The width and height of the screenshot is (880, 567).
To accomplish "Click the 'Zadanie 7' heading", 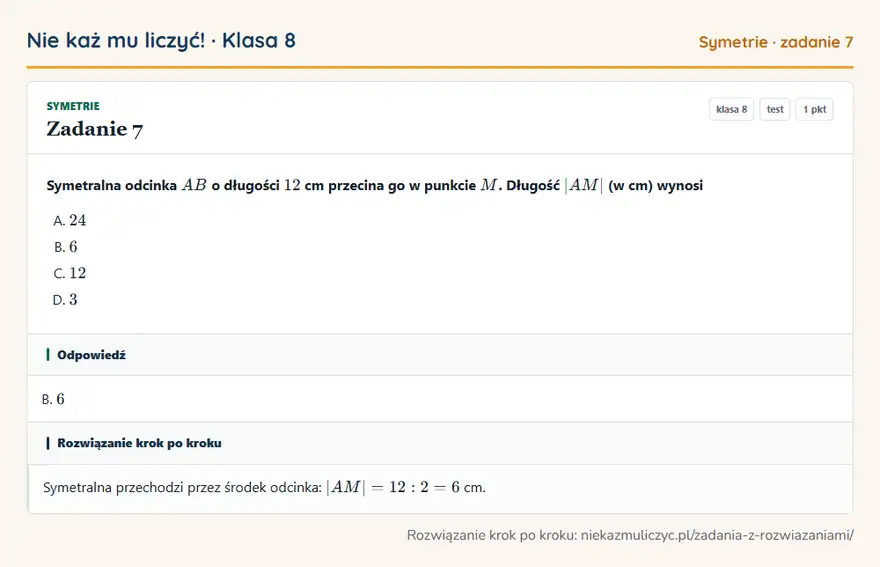I will tap(94, 129).
